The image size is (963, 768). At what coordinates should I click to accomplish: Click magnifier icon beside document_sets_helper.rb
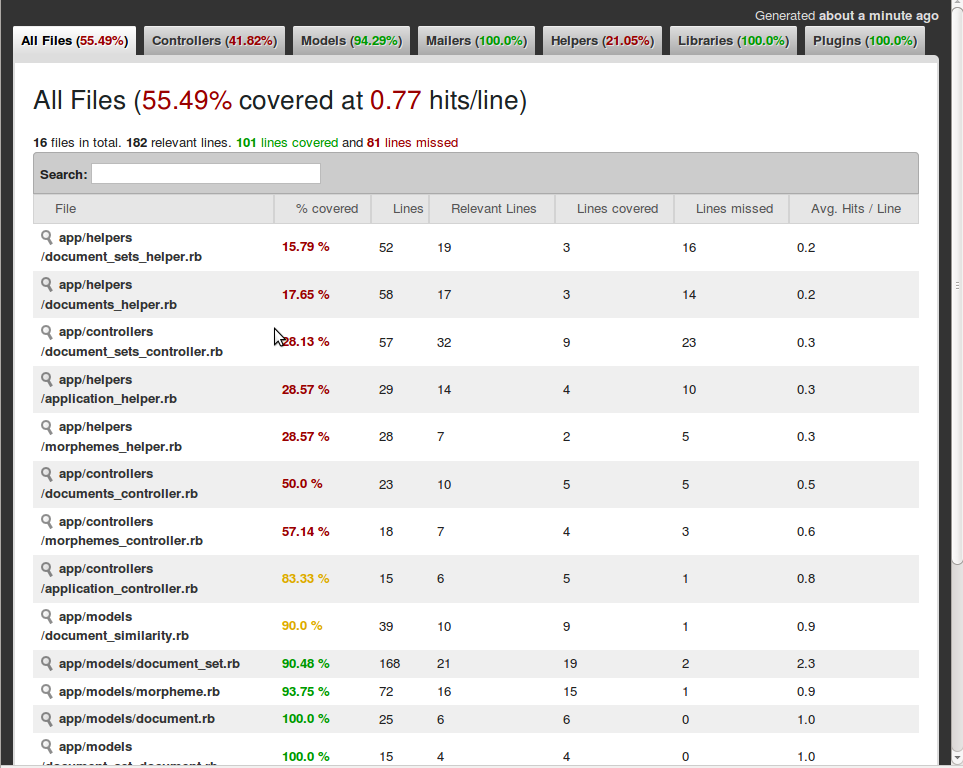(46, 238)
